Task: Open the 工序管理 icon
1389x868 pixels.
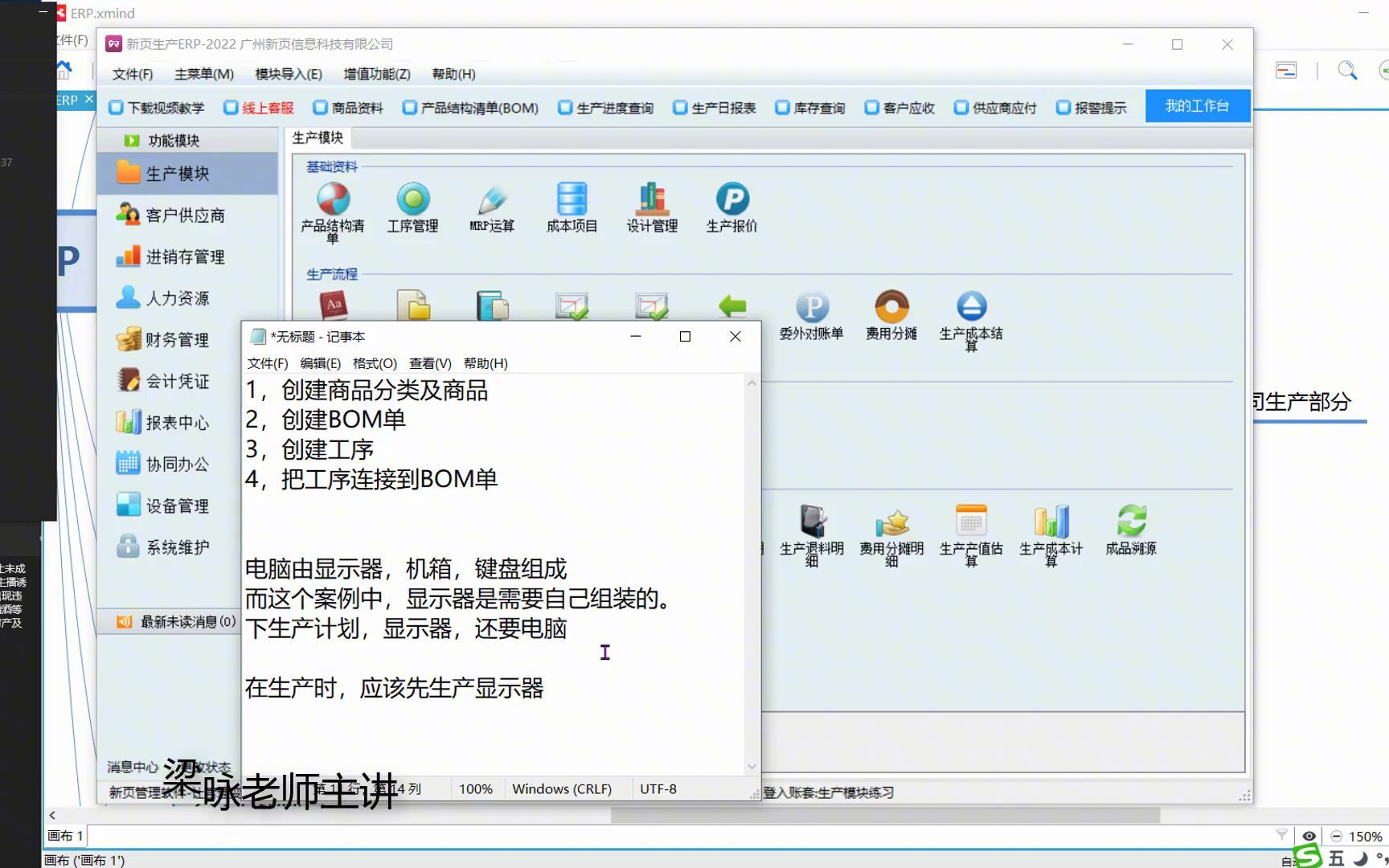Action: pyautogui.click(x=412, y=208)
